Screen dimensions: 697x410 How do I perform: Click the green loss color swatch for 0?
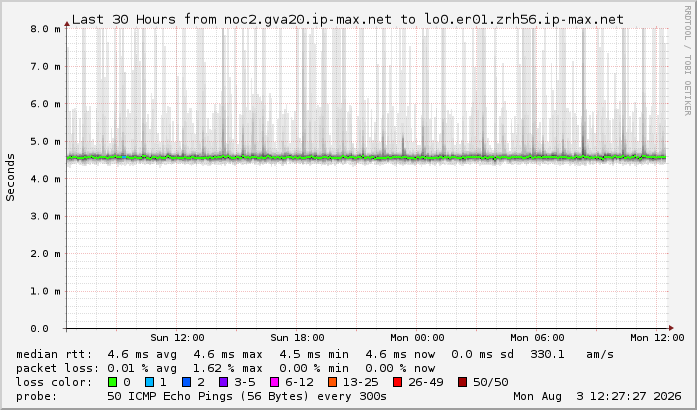click(112, 382)
